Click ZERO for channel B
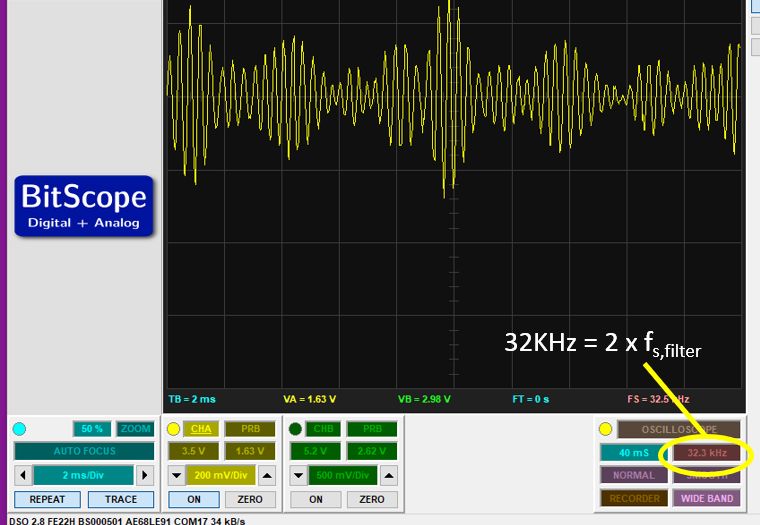The image size is (760, 525). click(x=372, y=499)
